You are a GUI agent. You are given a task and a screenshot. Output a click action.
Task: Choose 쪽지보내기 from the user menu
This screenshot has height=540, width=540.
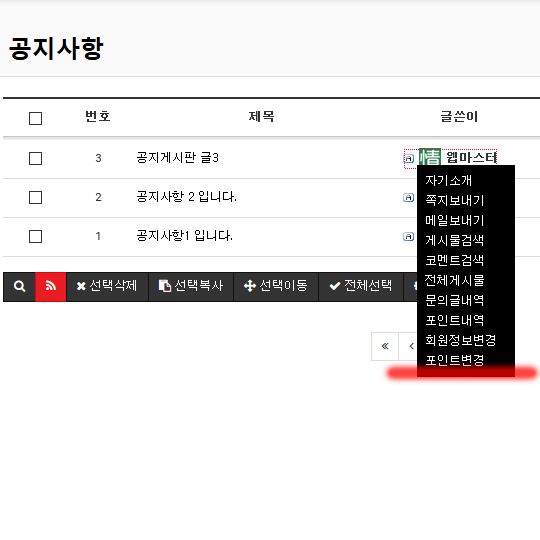tap(455, 200)
